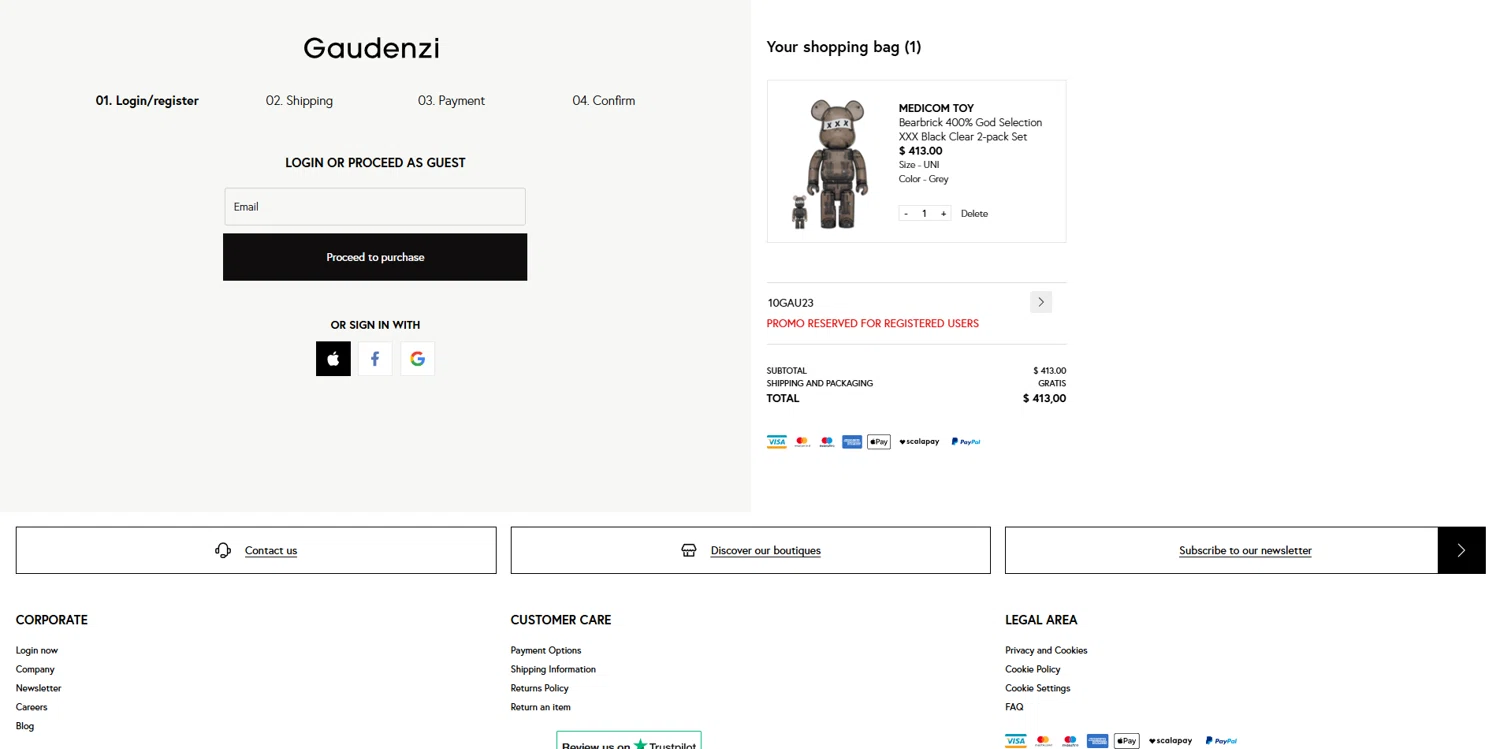The width and height of the screenshot is (1500, 749).
Task: Click the MEDICOM TOY brand name
Action: [x=936, y=108]
